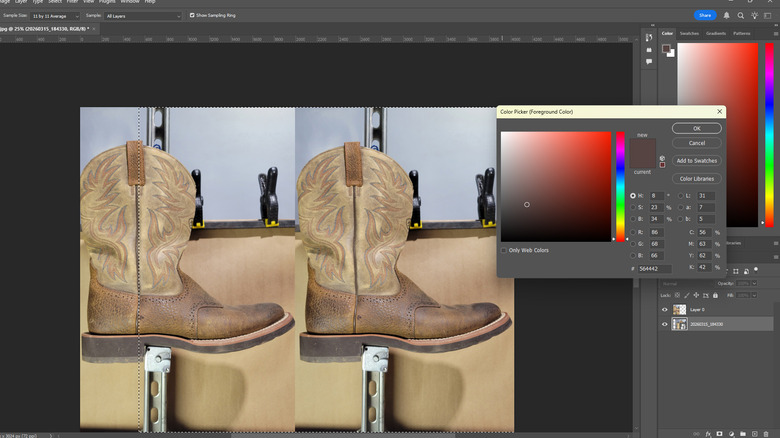Click the hue strip in the Color panel
This screenshot has width=780, height=438.
[769, 134]
